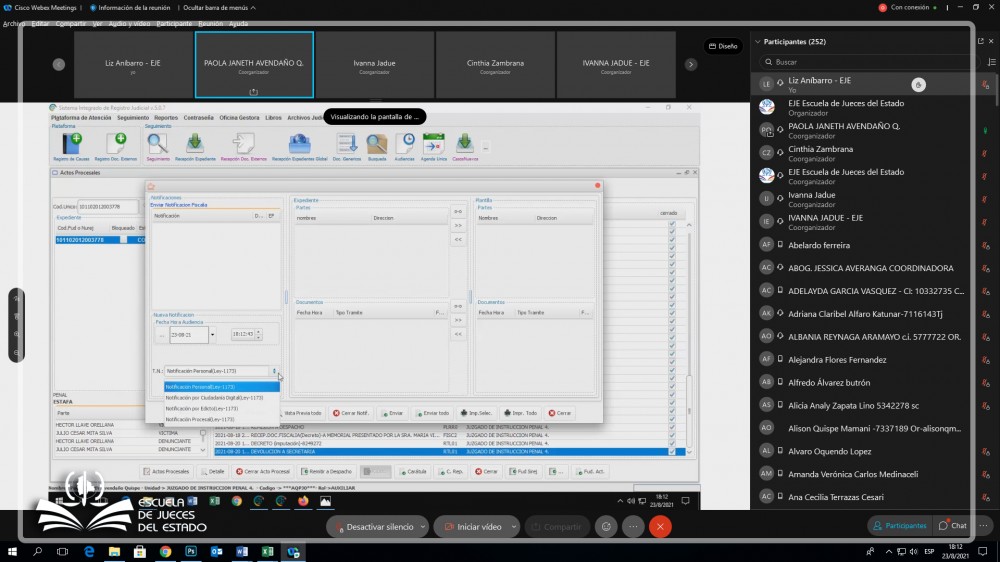Click Diseño layout button
1000x562 pixels.
(723, 46)
